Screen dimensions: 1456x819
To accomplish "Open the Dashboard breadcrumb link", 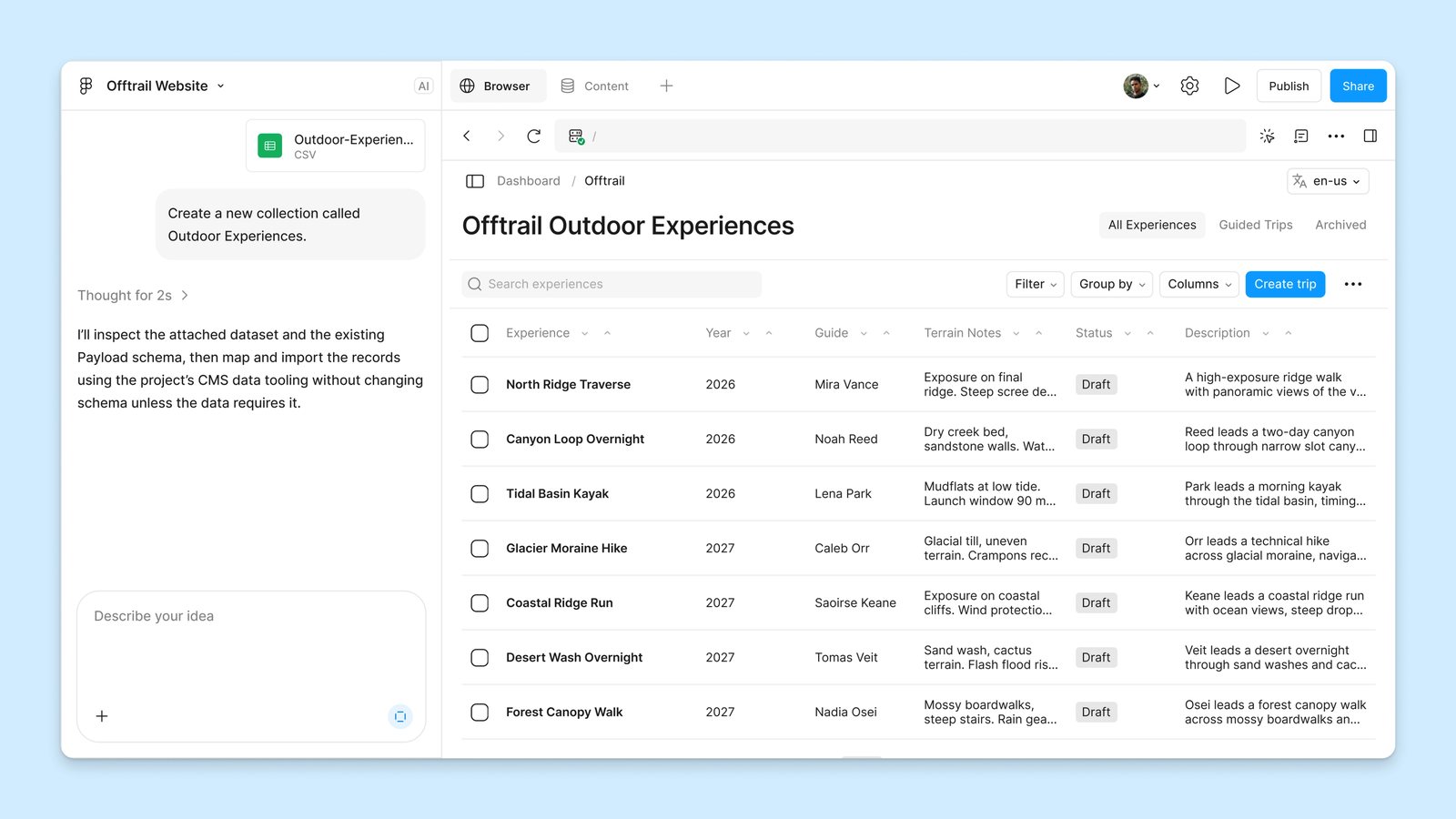I will [x=529, y=181].
